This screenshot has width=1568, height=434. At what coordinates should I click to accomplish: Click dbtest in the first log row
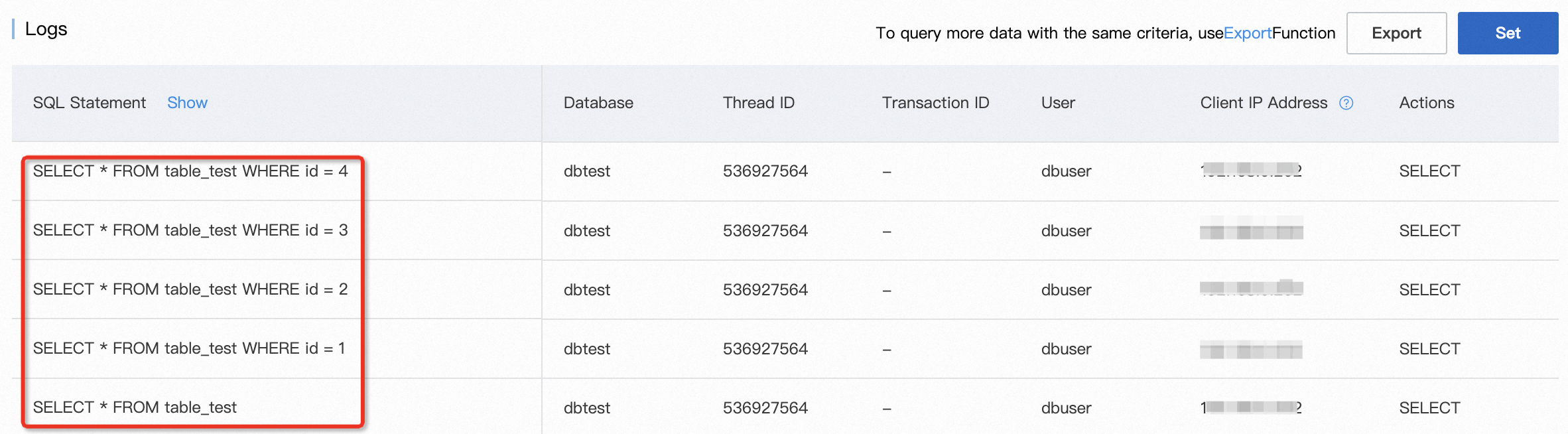(586, 171)
